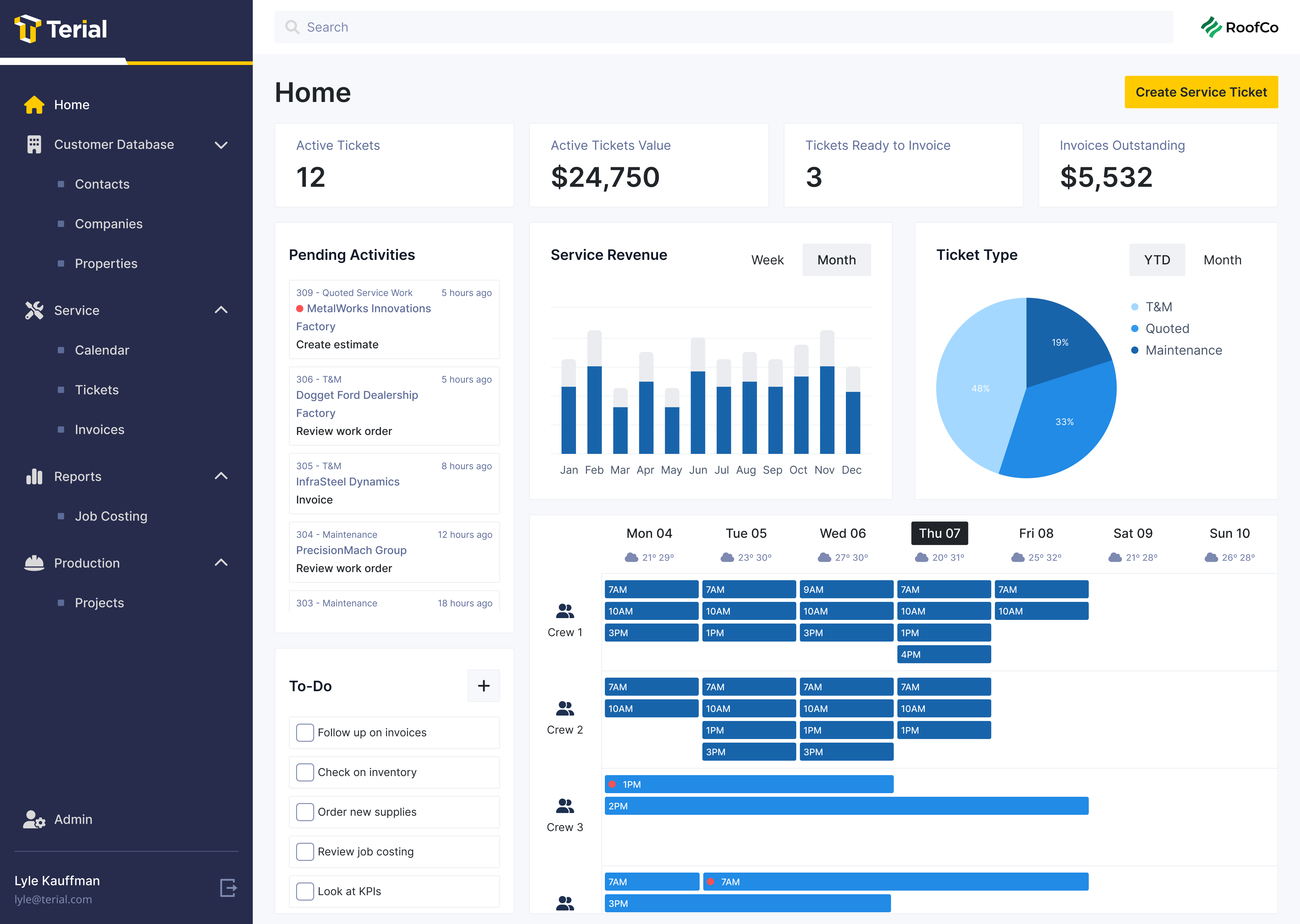Expand the Customer Database chevron

[x=221, y=145]
